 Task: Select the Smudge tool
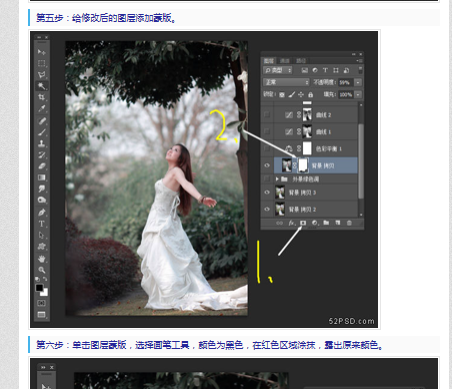click(x=41, y=189)
